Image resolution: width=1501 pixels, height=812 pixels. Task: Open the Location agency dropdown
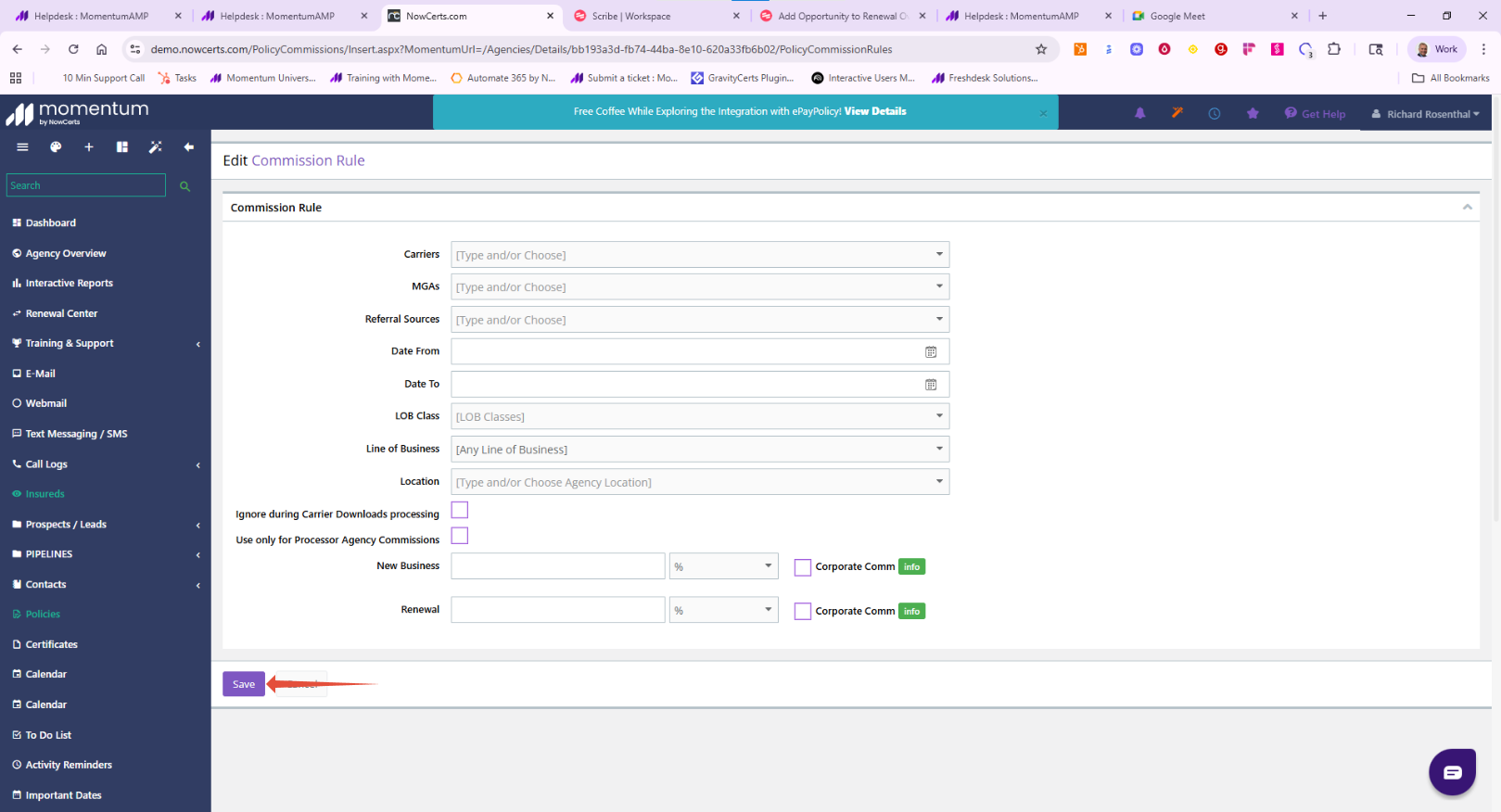pyautogui.click(x=700, y=482)
